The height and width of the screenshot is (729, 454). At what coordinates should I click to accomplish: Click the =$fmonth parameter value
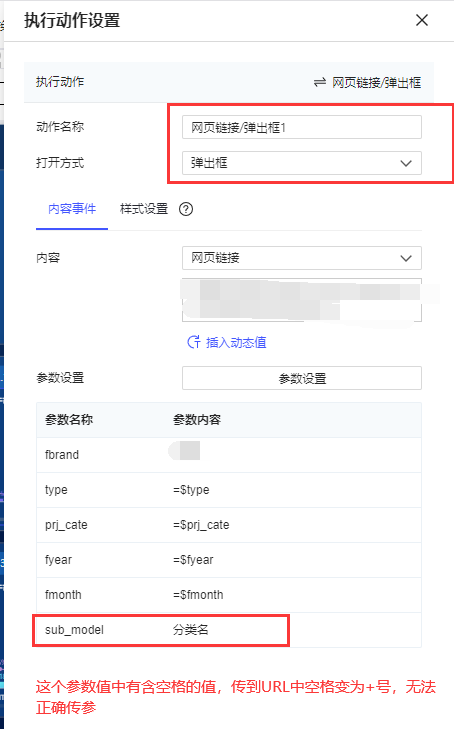(x=198, y=595)
